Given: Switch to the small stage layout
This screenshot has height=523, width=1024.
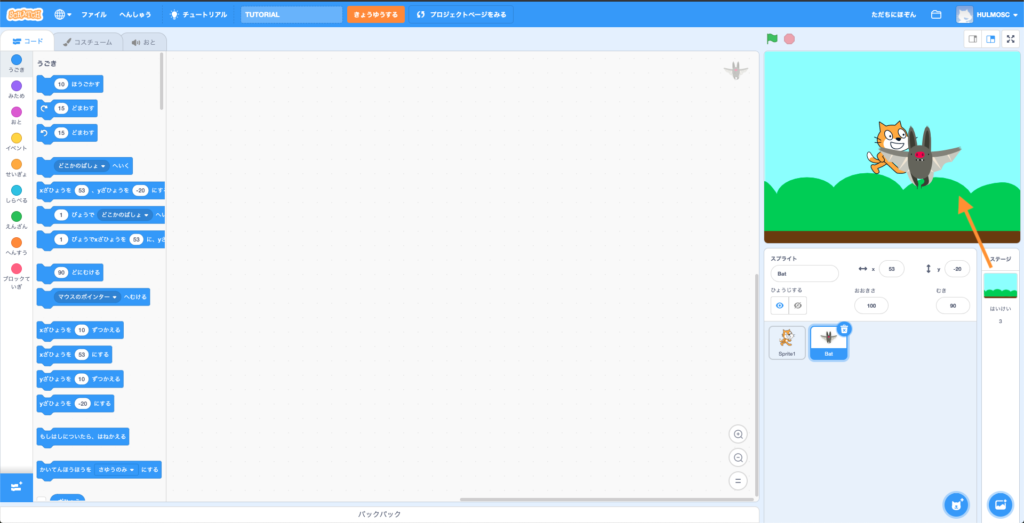Looking at the screenshot, I should click(972, 39).
